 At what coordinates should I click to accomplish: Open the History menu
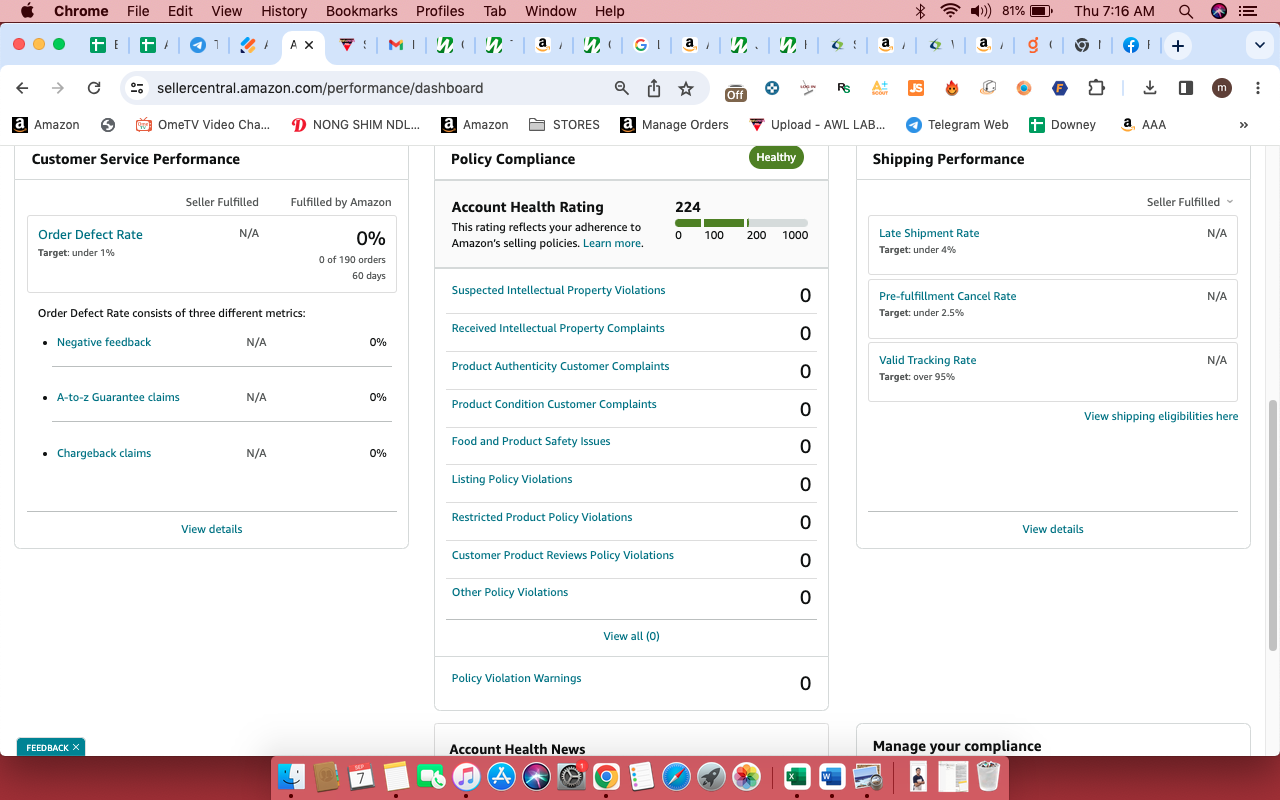(x=284, y=11)
